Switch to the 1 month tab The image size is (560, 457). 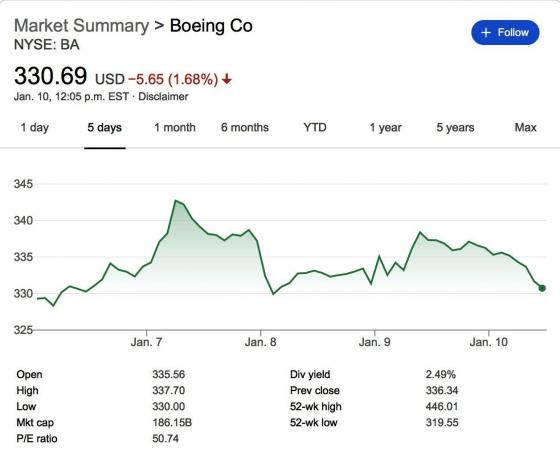(x=175, y=127)
